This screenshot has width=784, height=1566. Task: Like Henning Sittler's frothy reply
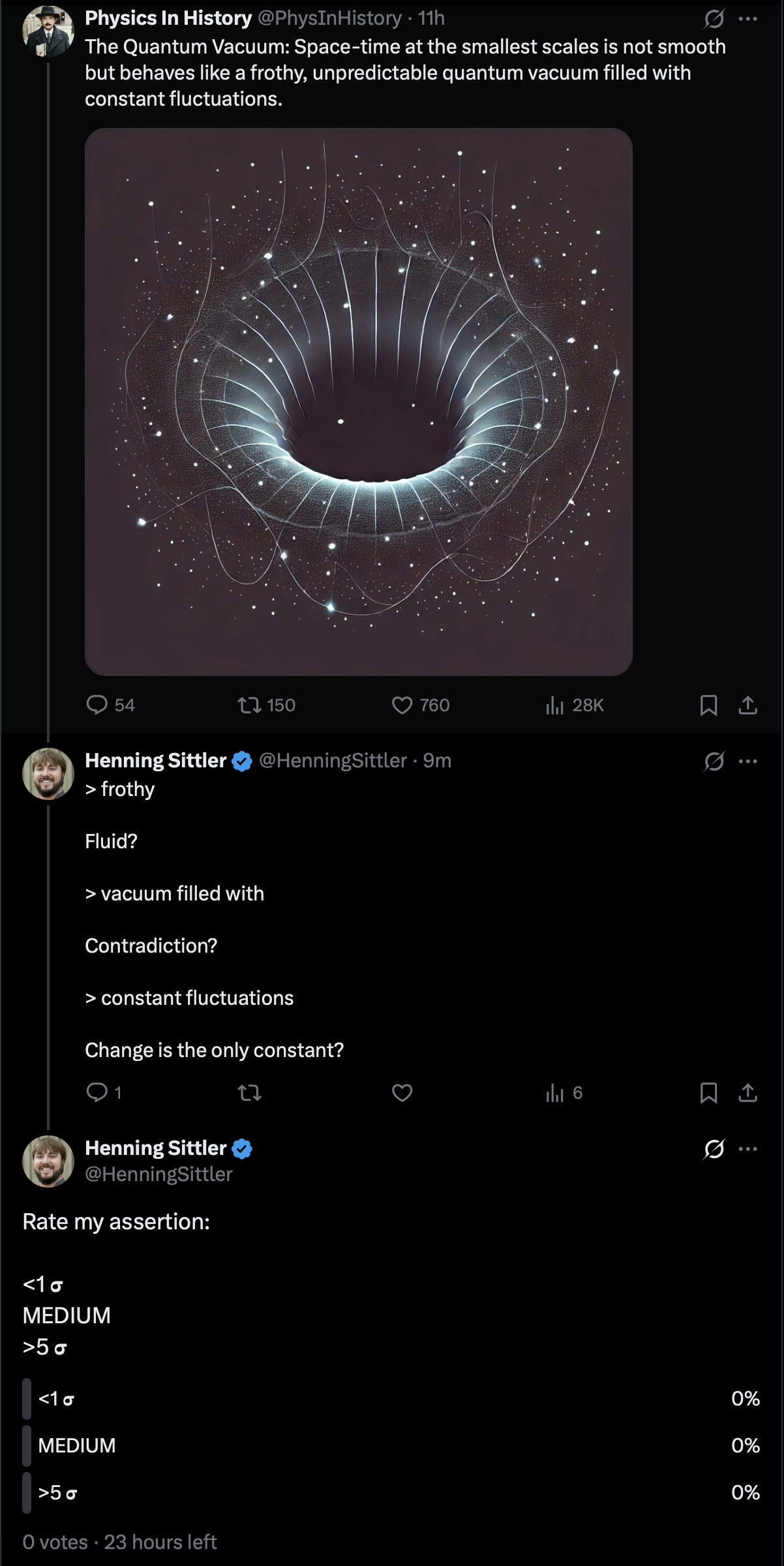402,1092
